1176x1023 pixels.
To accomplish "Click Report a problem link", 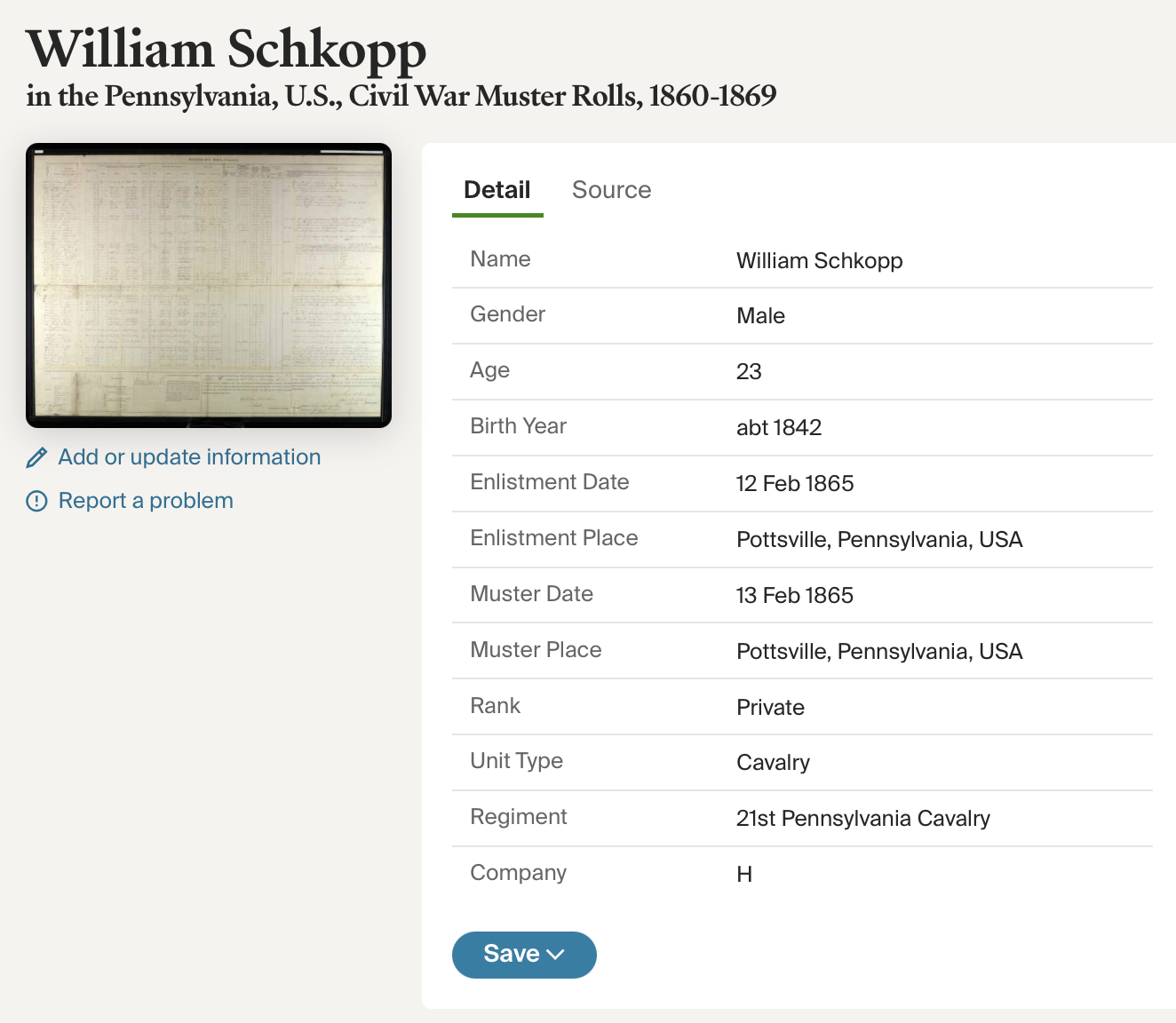I will coord(146,501).
